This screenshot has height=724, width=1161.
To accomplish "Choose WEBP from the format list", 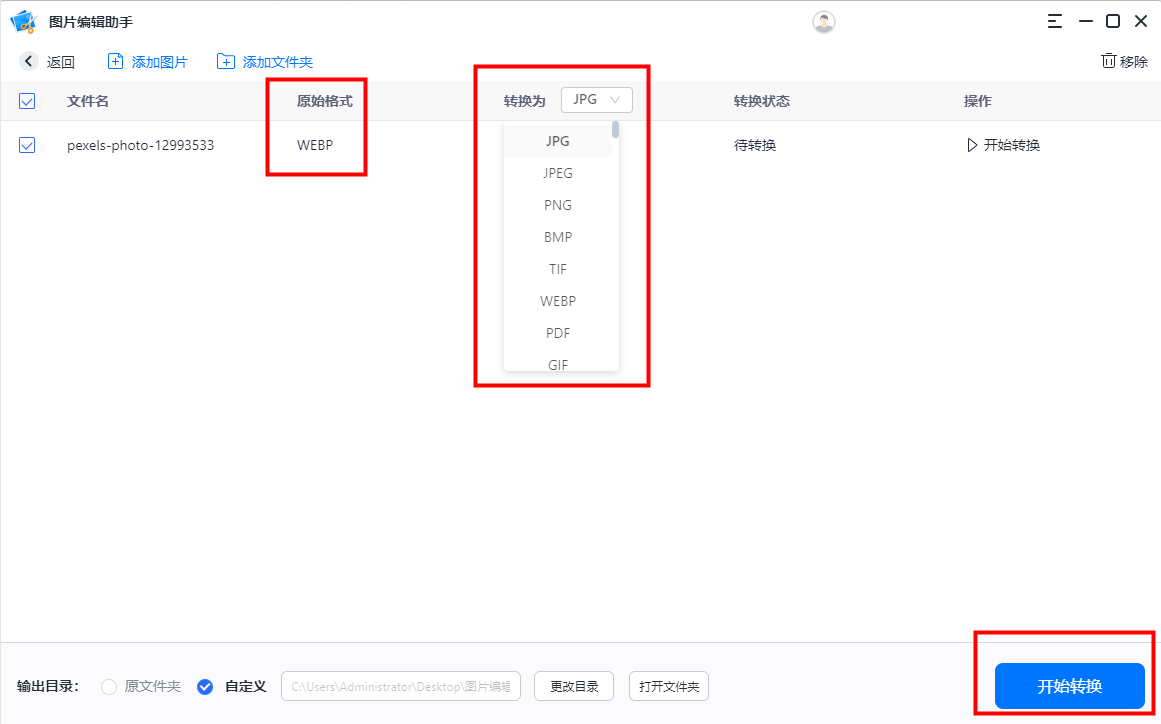I will coord(558,301).
